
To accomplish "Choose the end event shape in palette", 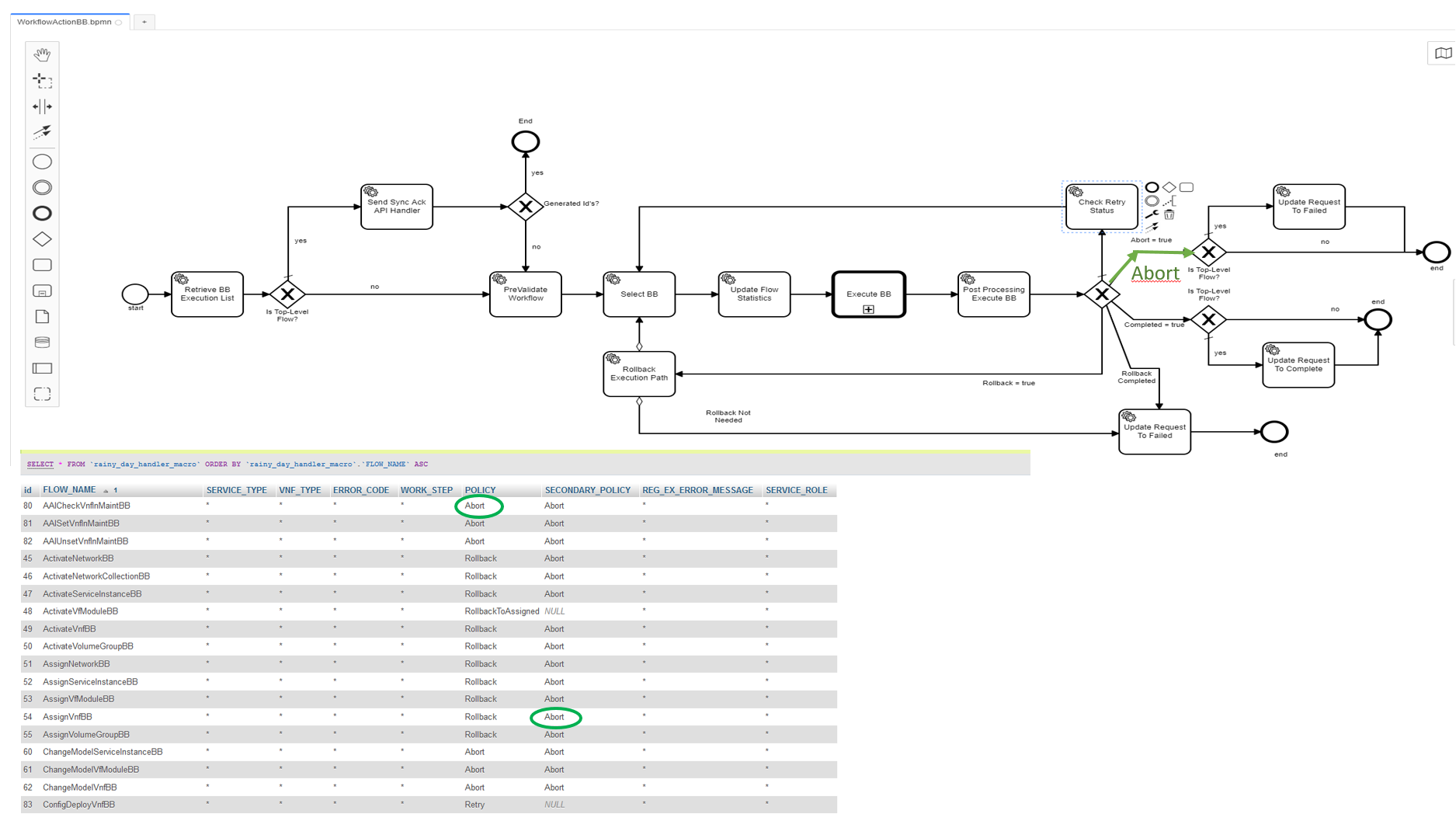I will pyautogui.click(x=42, y=213).
